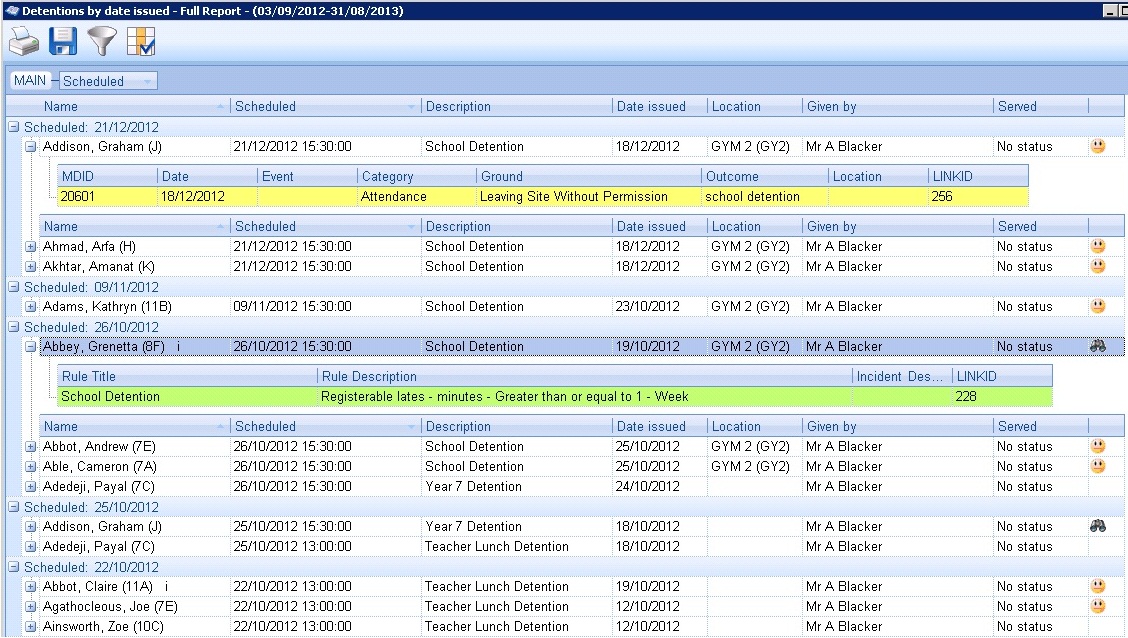Expand Abbot, Claire (11A) row

(30, 586)
